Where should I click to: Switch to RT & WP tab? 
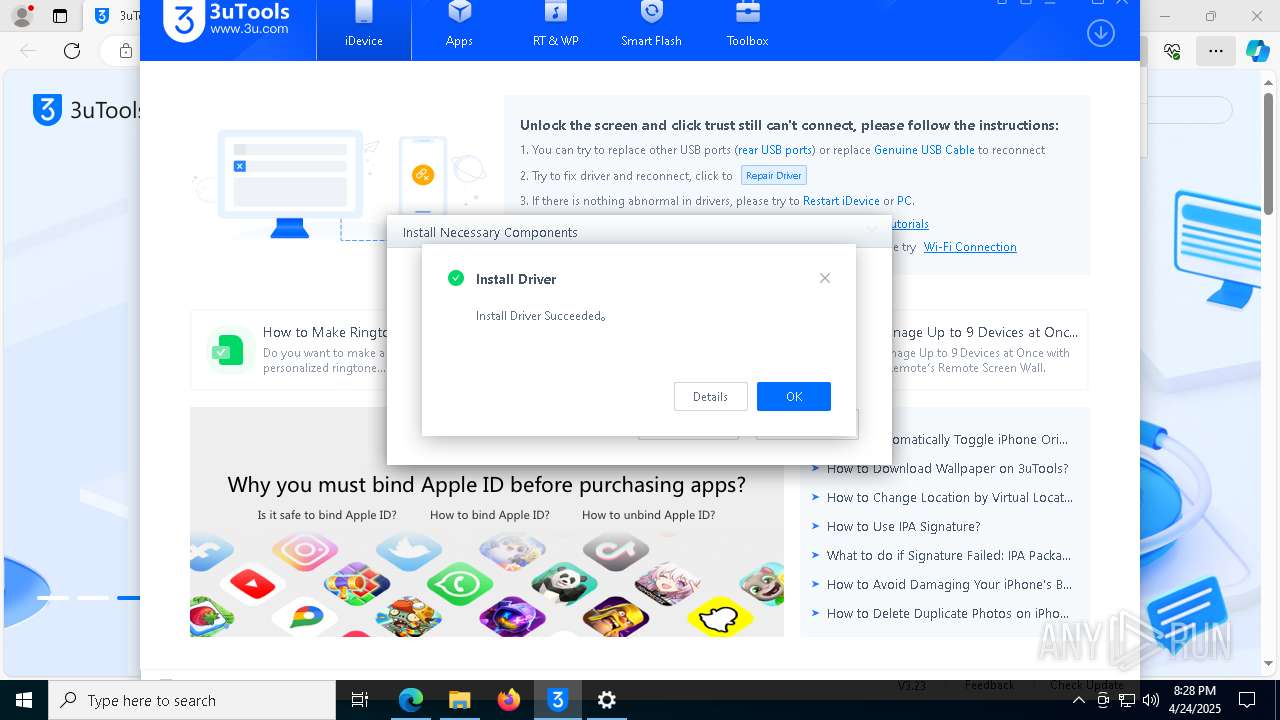pyautogui.click(x=555, y=29)
